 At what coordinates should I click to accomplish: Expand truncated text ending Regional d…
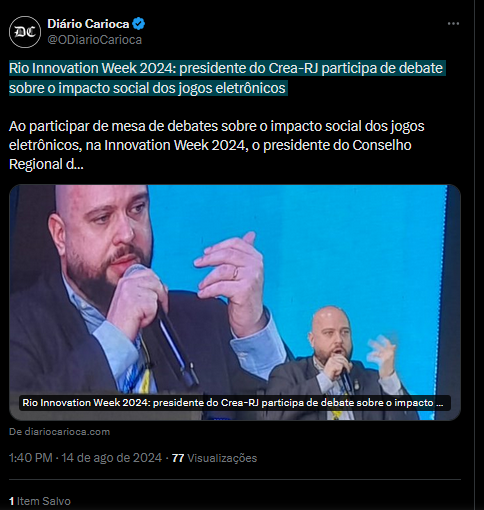46,164
